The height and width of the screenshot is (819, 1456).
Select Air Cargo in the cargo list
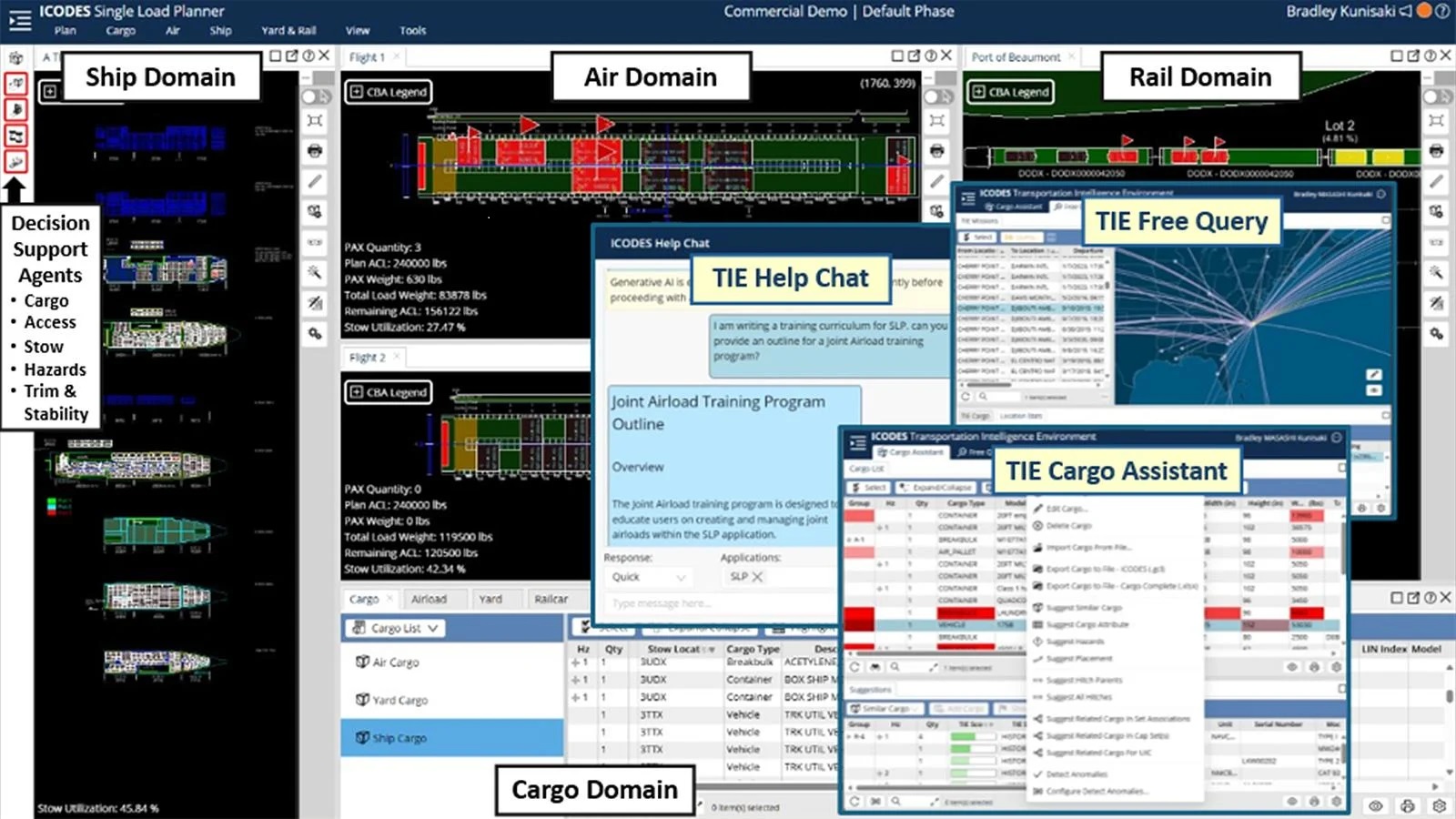pyautogui.click(x=395, y=662)
